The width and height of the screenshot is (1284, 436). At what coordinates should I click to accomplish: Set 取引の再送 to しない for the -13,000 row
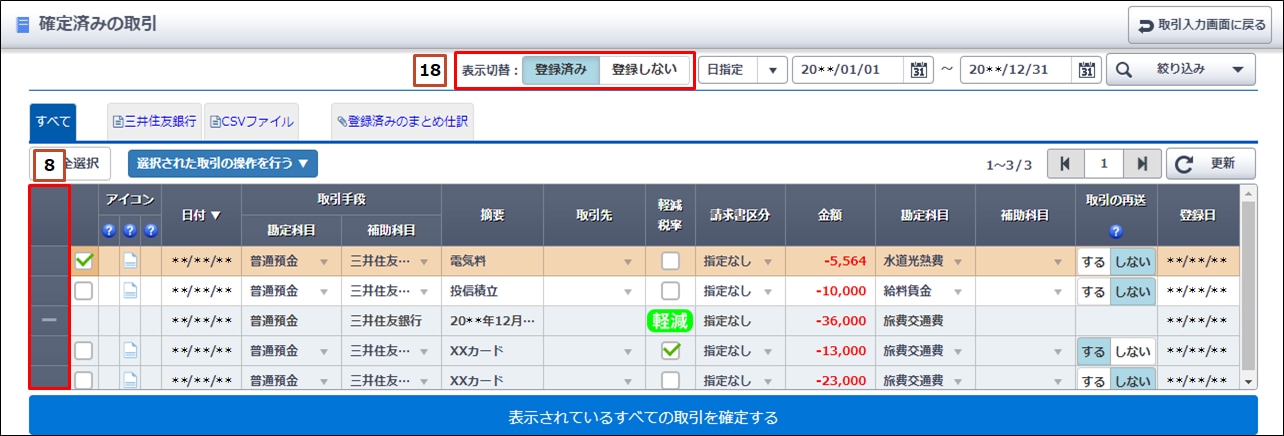coord(1132,351)
